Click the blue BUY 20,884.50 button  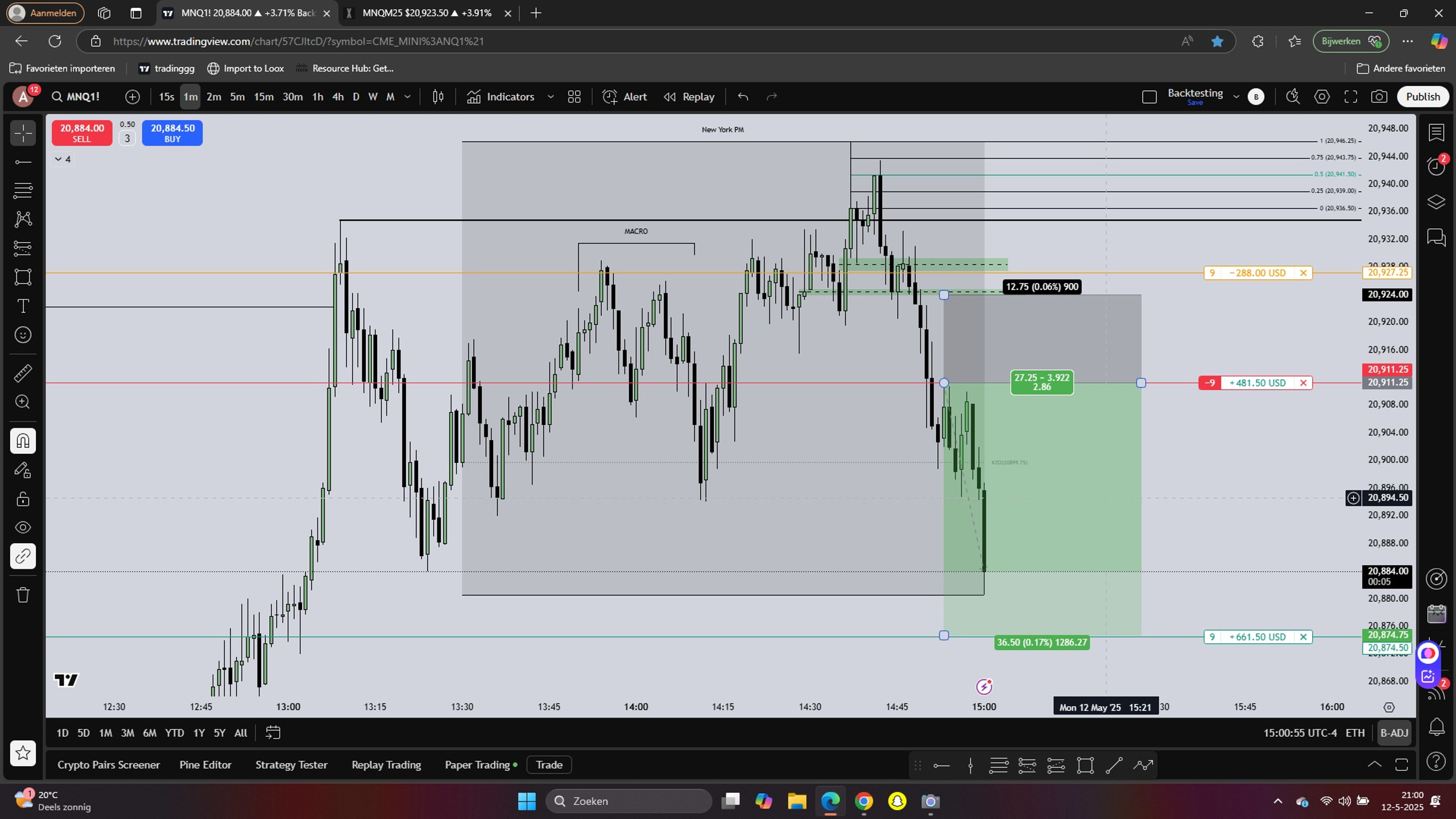172,133
